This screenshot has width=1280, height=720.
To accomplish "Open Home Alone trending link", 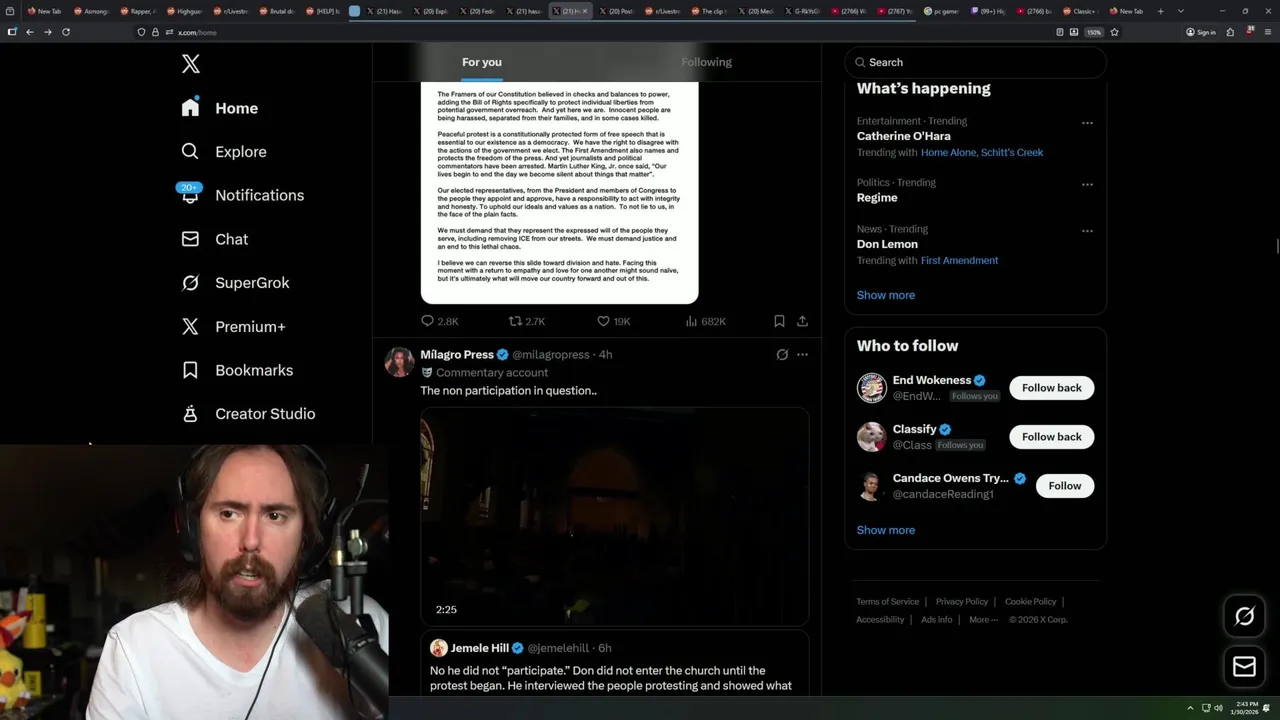I will 948,152.
